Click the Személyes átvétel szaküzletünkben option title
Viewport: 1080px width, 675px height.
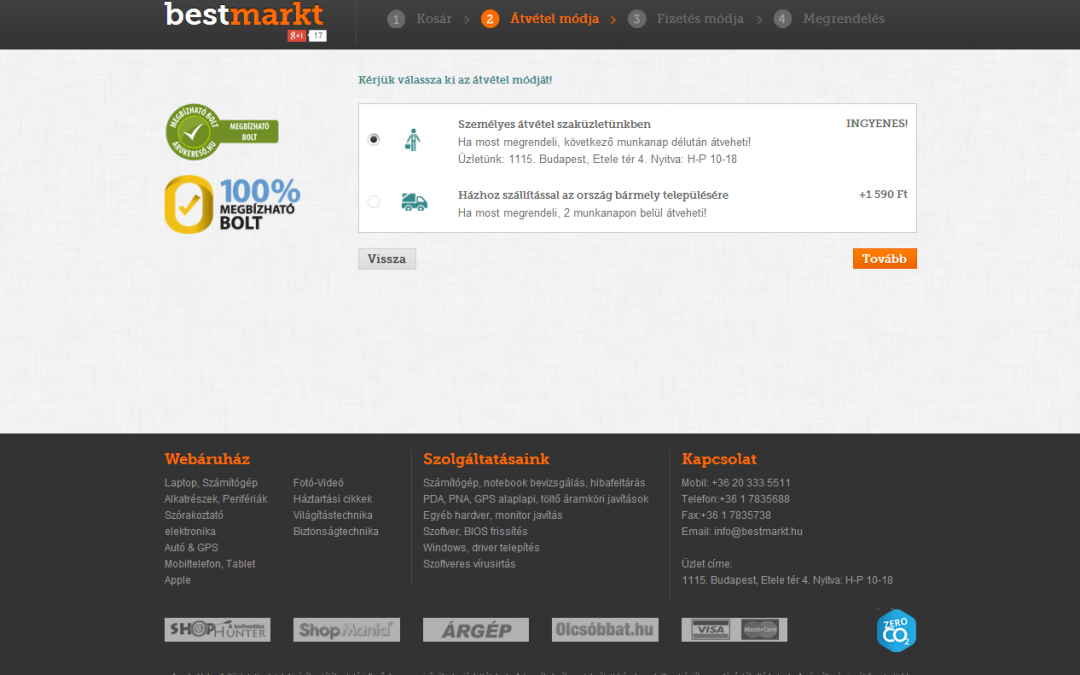coord(554,125)
